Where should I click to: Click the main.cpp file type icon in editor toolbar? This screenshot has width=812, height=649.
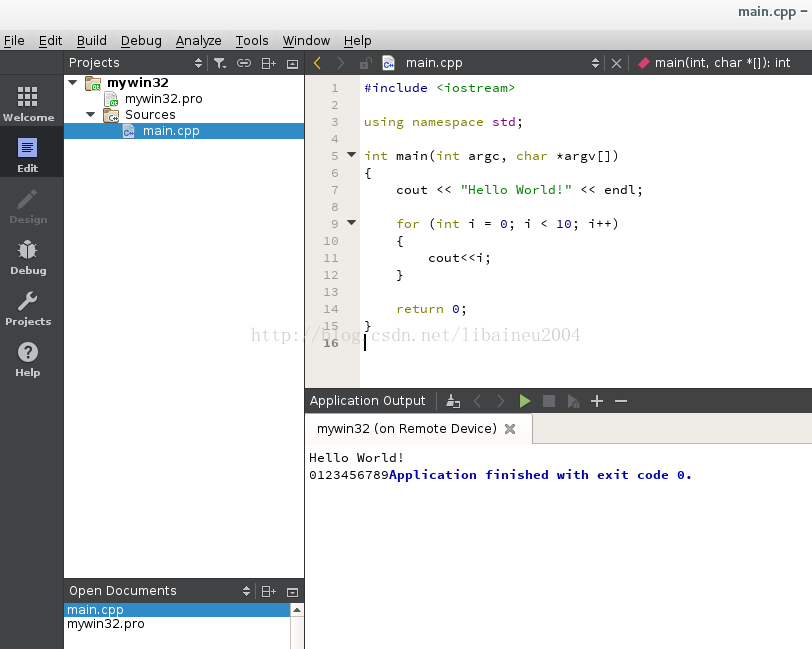coord(388,63)
